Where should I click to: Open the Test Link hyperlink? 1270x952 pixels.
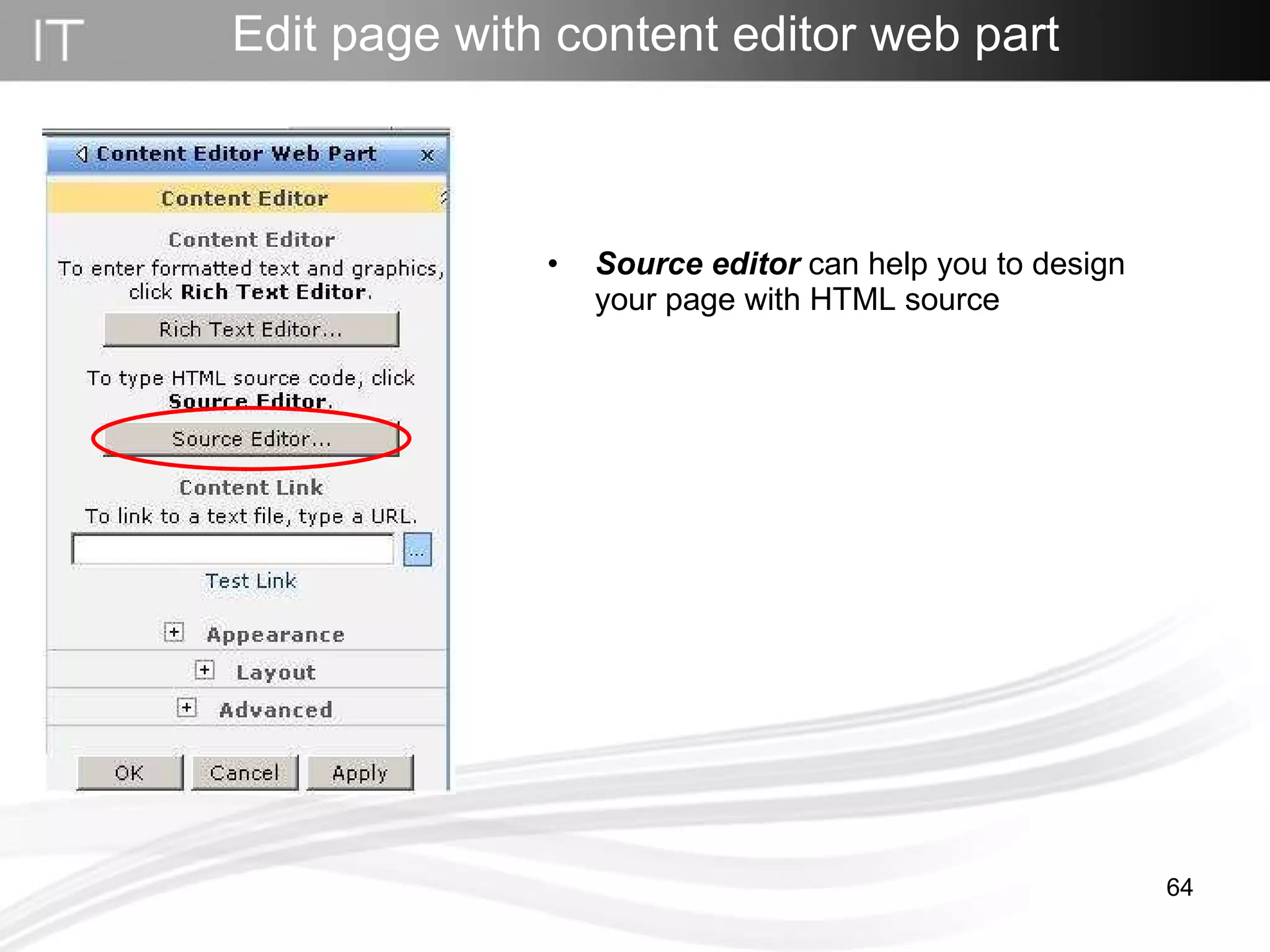click(x=251, y=581)
